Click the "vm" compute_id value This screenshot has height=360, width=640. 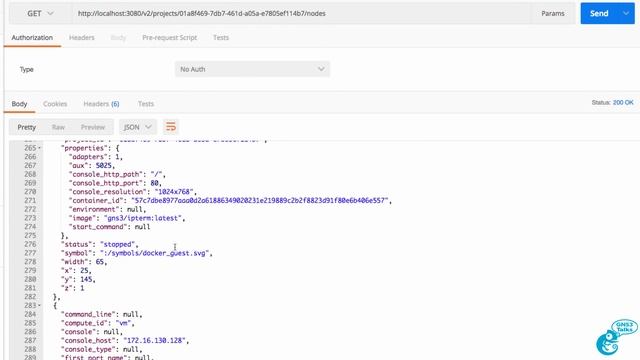[123, 323]
